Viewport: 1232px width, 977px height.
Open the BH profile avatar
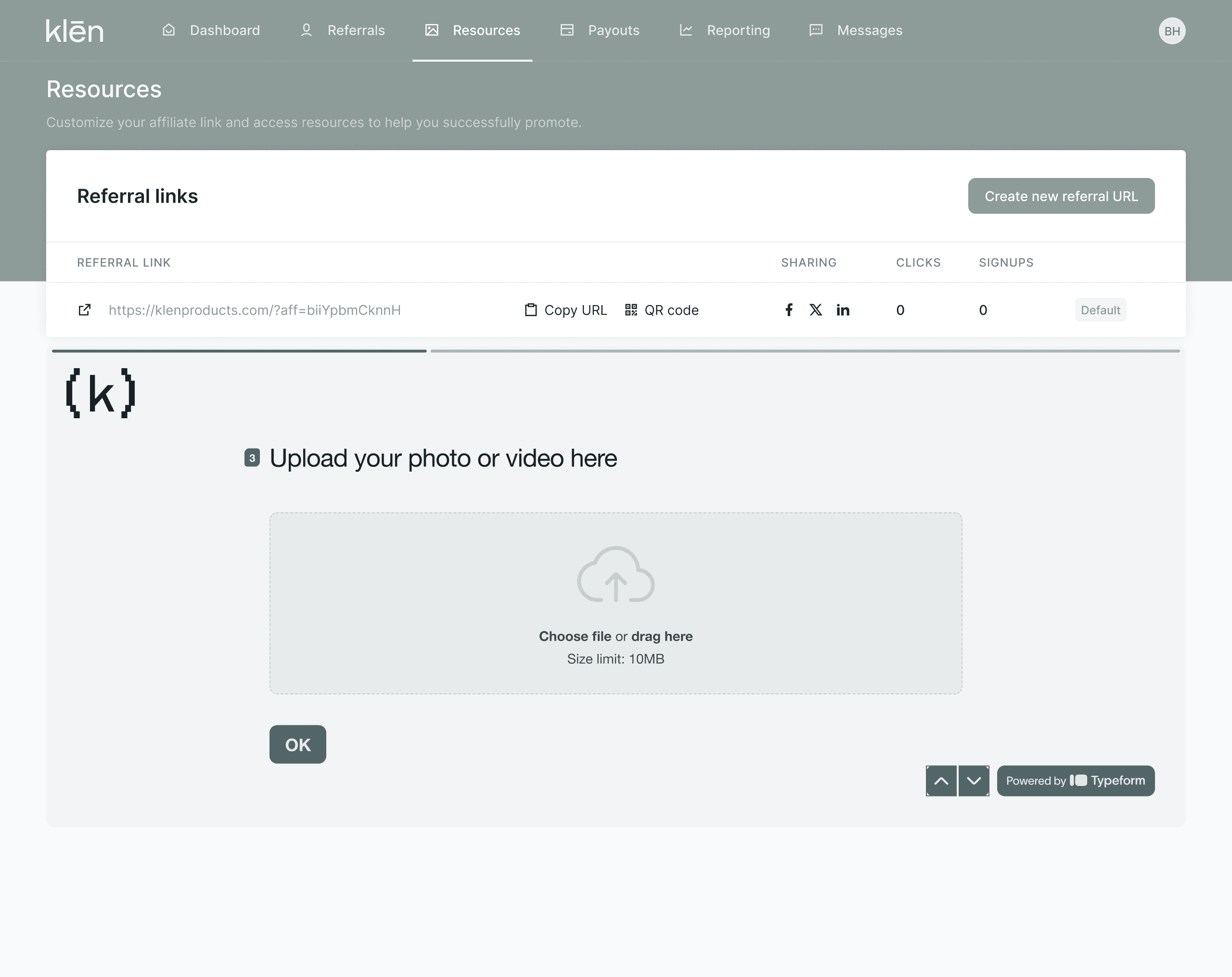[x=1172, y=30]
